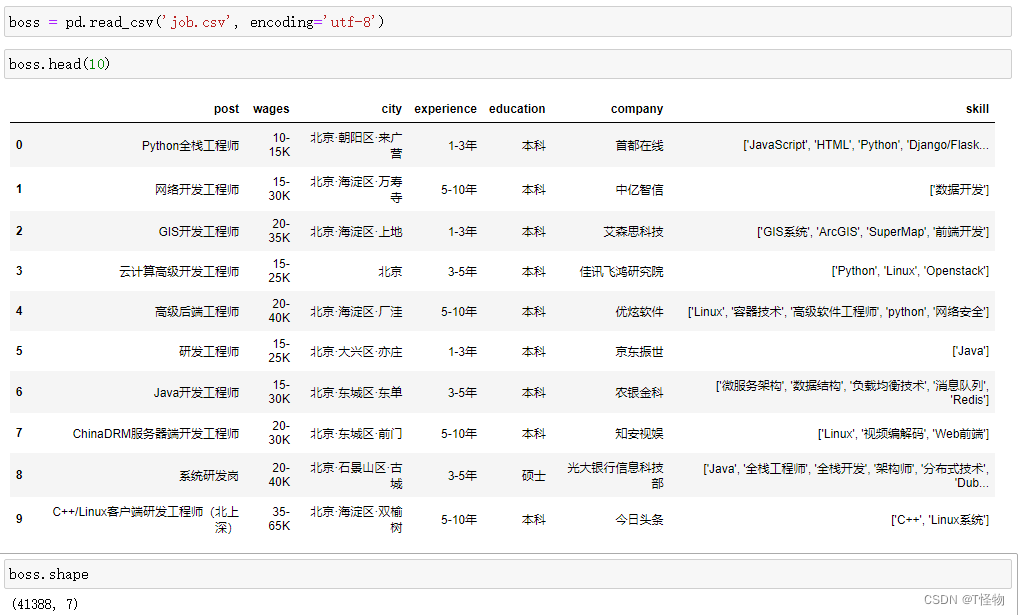Screen dimensions: 1019x615
Task: Click the 'experience' column header
Action: point(445,109)
